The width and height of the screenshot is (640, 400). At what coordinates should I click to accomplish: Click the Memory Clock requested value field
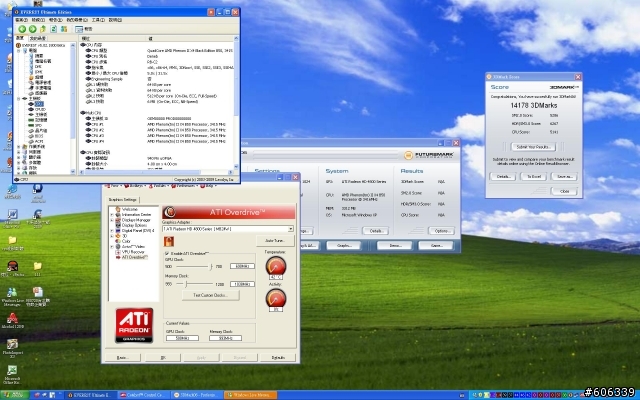[242, 284]
